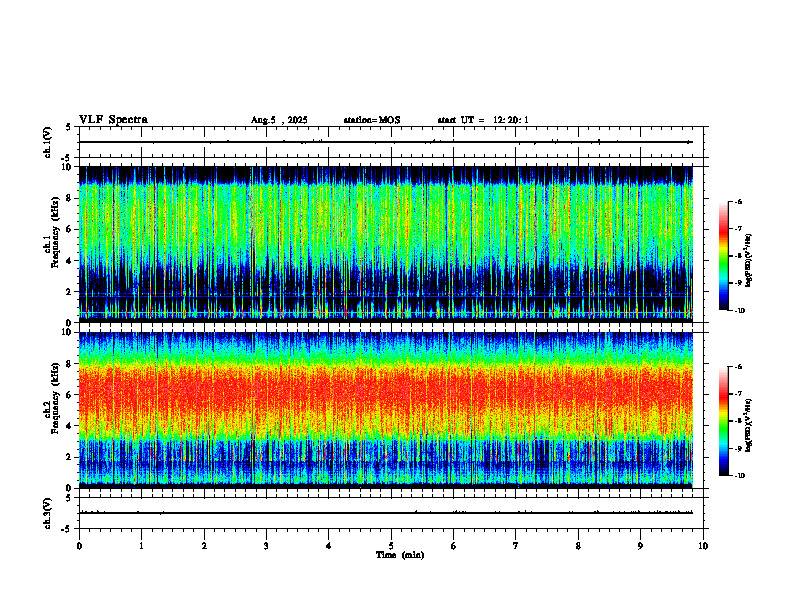Click the "Time (min)" x-axis label
Viewport: 792px width, 612px height.
click(400, 555)
